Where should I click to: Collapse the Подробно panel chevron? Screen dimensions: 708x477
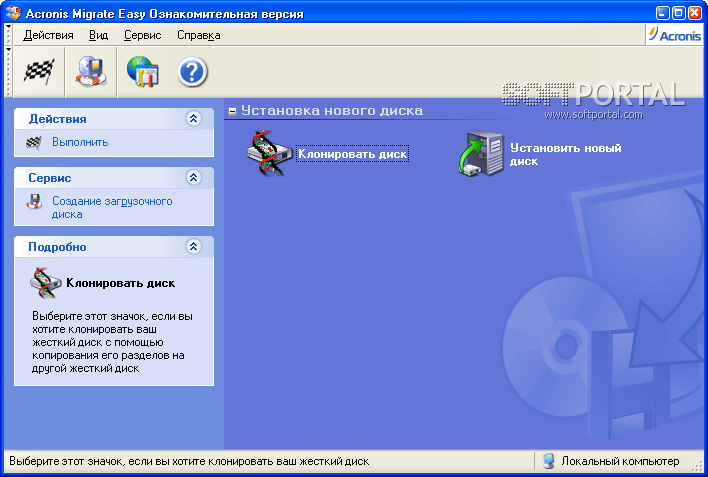click(x=194, y=247)
